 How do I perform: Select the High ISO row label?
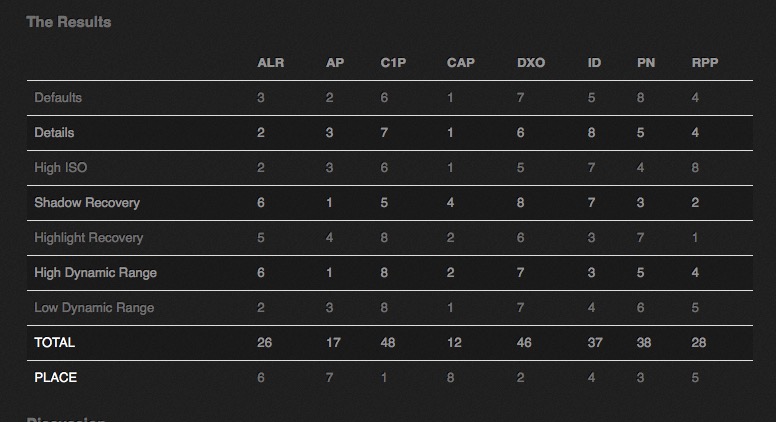[60, 168]
